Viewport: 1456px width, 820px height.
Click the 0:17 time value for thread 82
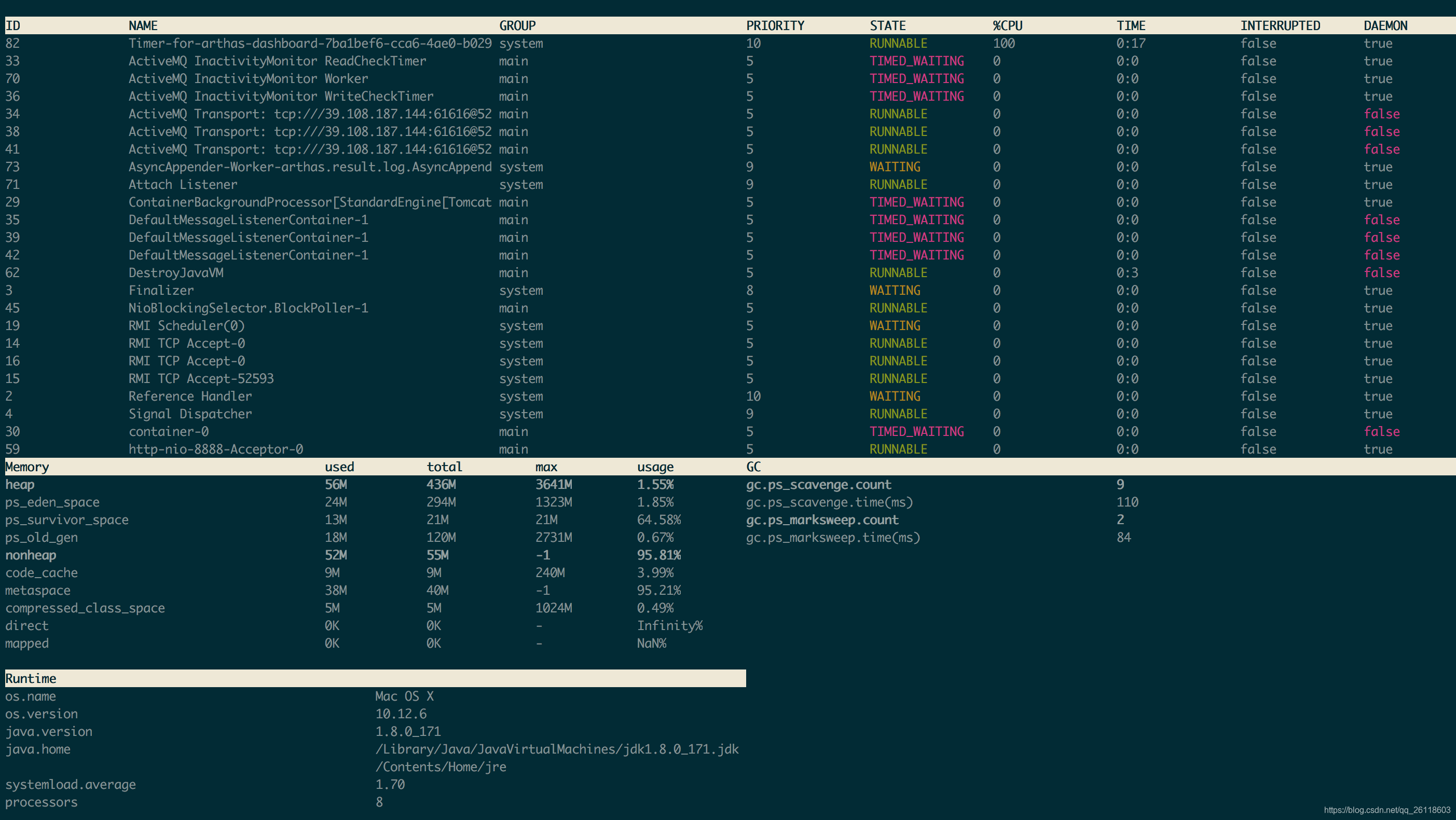click(1131, 44)
